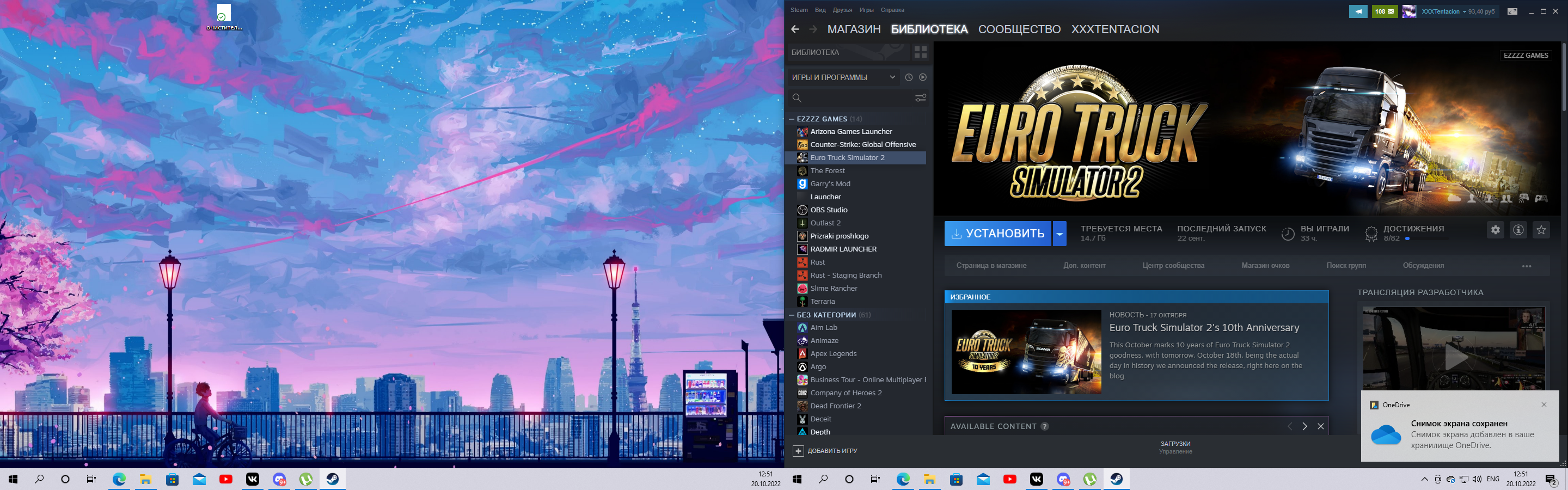
Task: Show previous available content arrow
Action: click(x=1289, y=426)
